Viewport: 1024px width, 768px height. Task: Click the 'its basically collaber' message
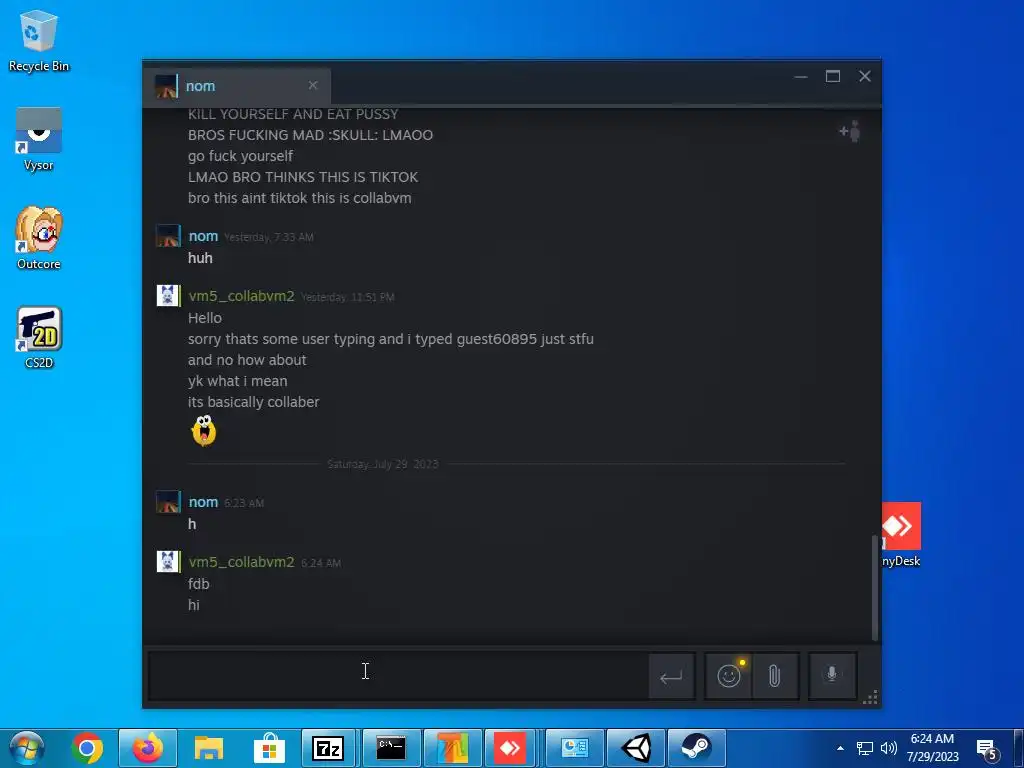click(x=253, y=402)
